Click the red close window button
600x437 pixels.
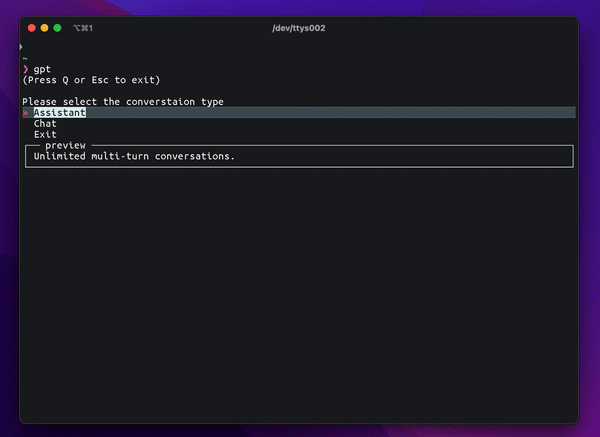coord(32,28)
